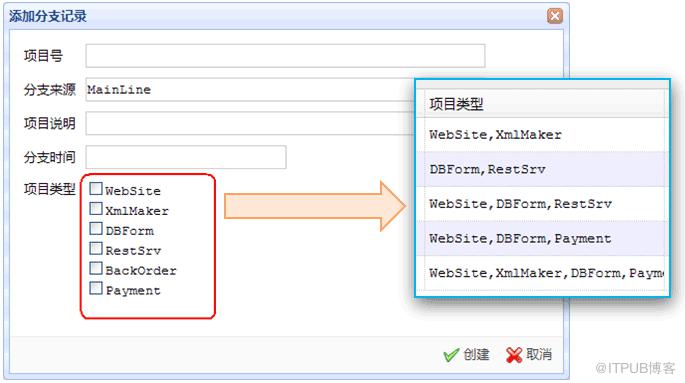The height and width of the screenshot is (383, 685).
Task: Check the DBForm checkbox
Action: (96, 229)
